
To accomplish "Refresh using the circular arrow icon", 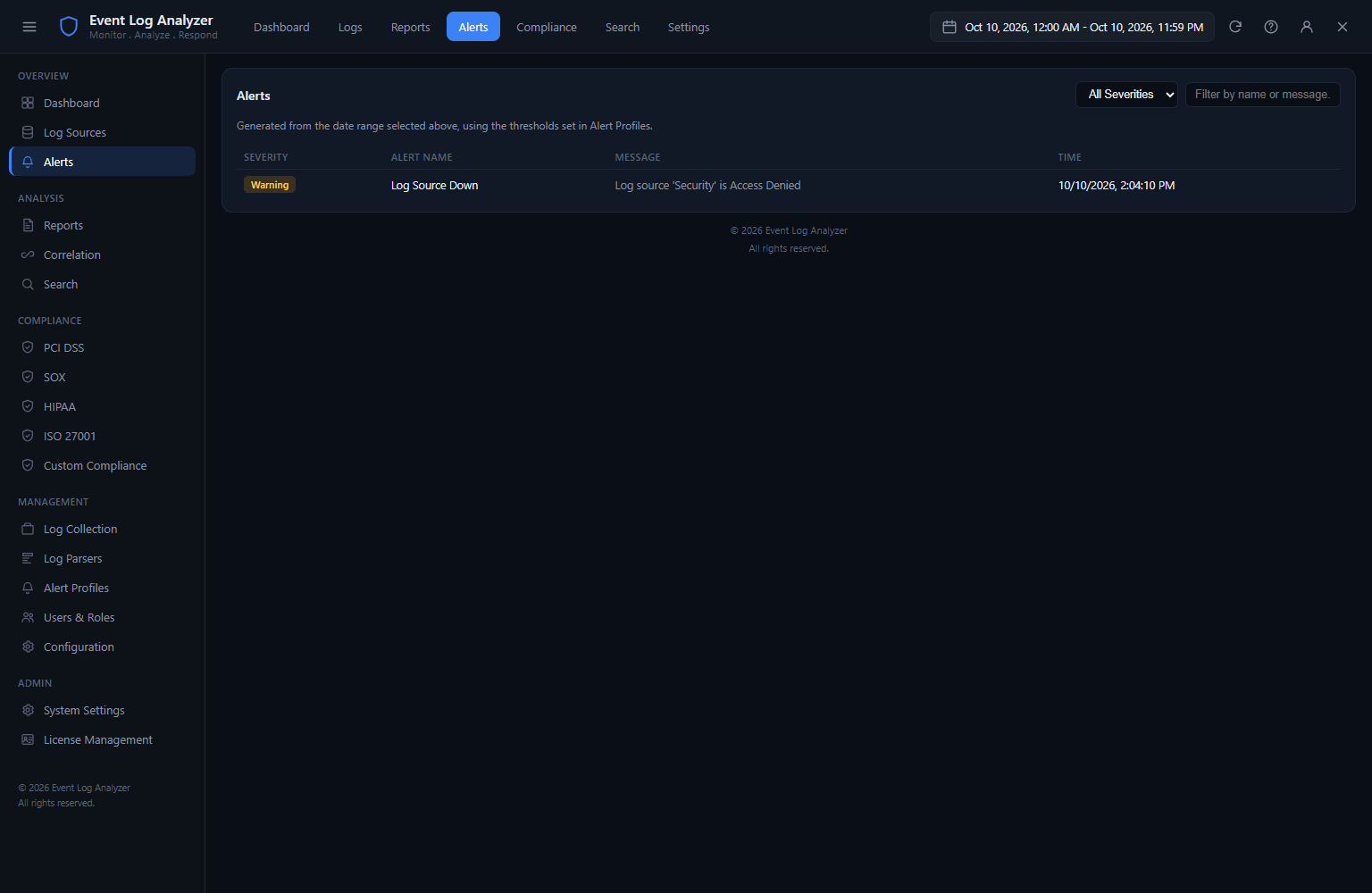I will [x=1235, y=27].
